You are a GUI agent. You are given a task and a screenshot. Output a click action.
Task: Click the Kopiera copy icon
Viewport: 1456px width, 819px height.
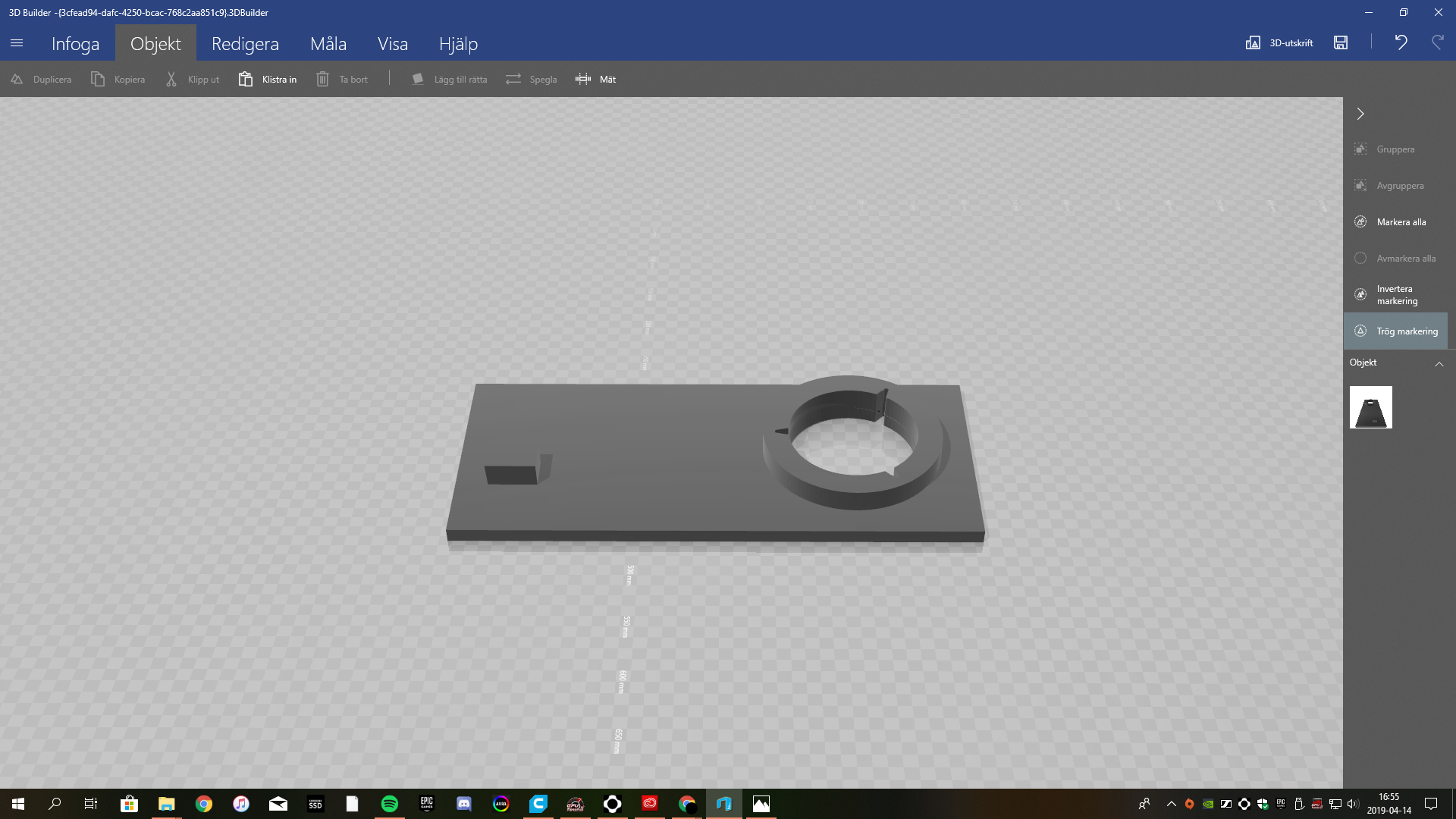[98, 79]
